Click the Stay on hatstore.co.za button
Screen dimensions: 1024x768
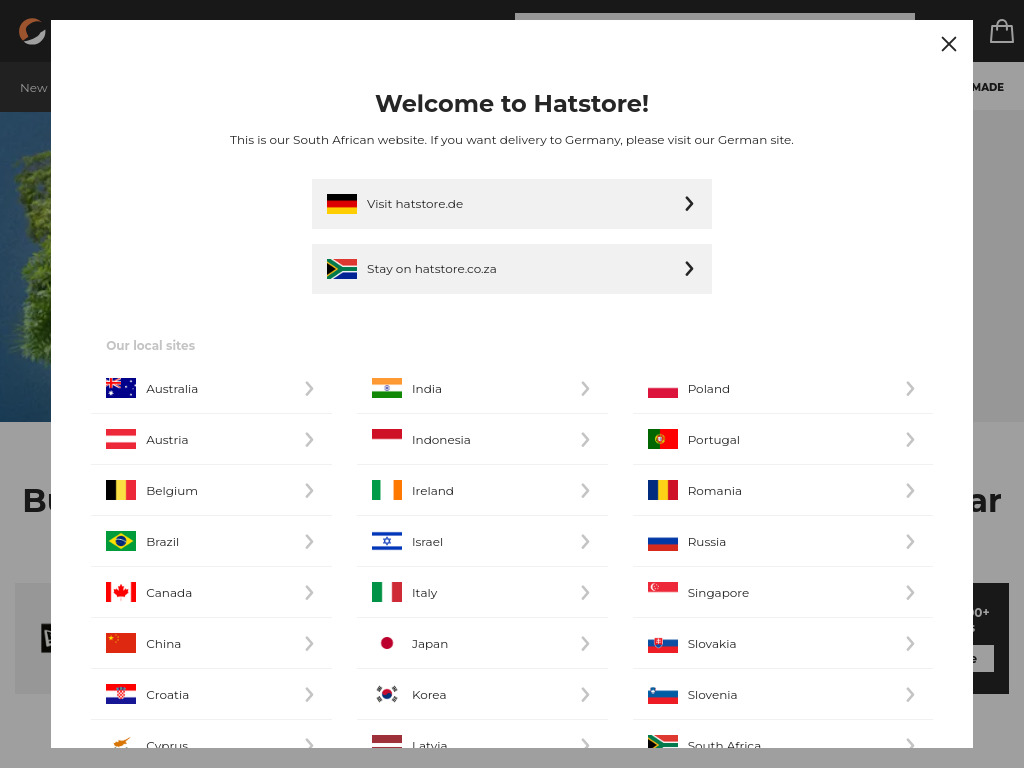511,269
